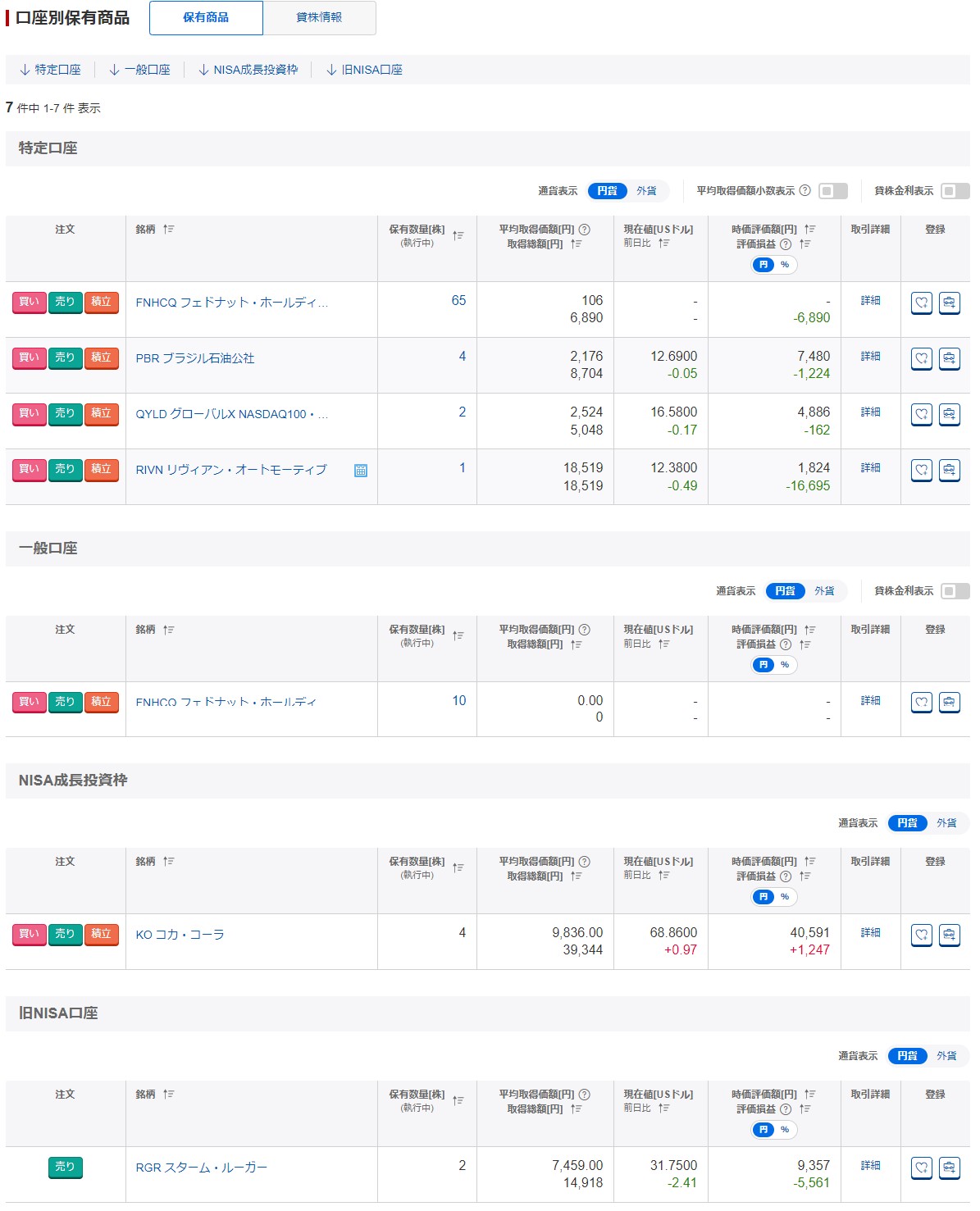Switch 一般口座 currency display to 外貨

825,591
